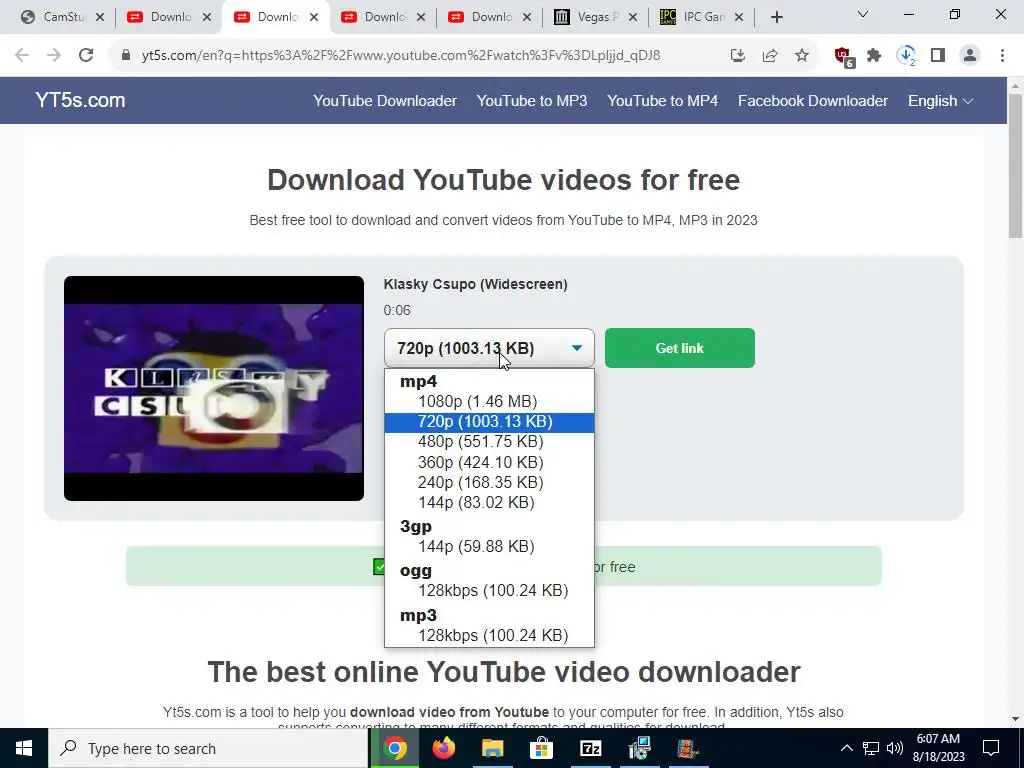Open the uBlock Origin extension icon
This screenshot has width=1024, height=768.
coord(844,56)
